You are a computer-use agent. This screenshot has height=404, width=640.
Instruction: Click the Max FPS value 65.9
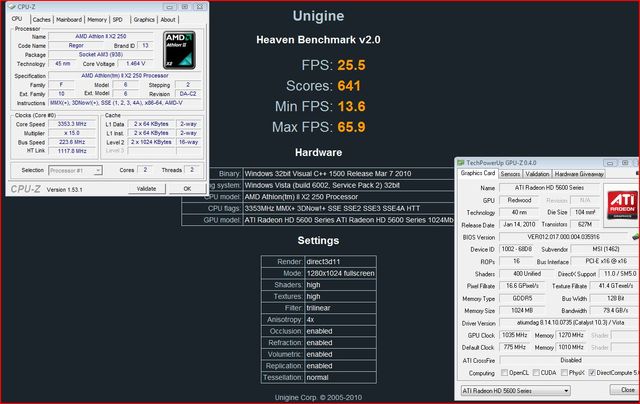(x=351, y=127)
